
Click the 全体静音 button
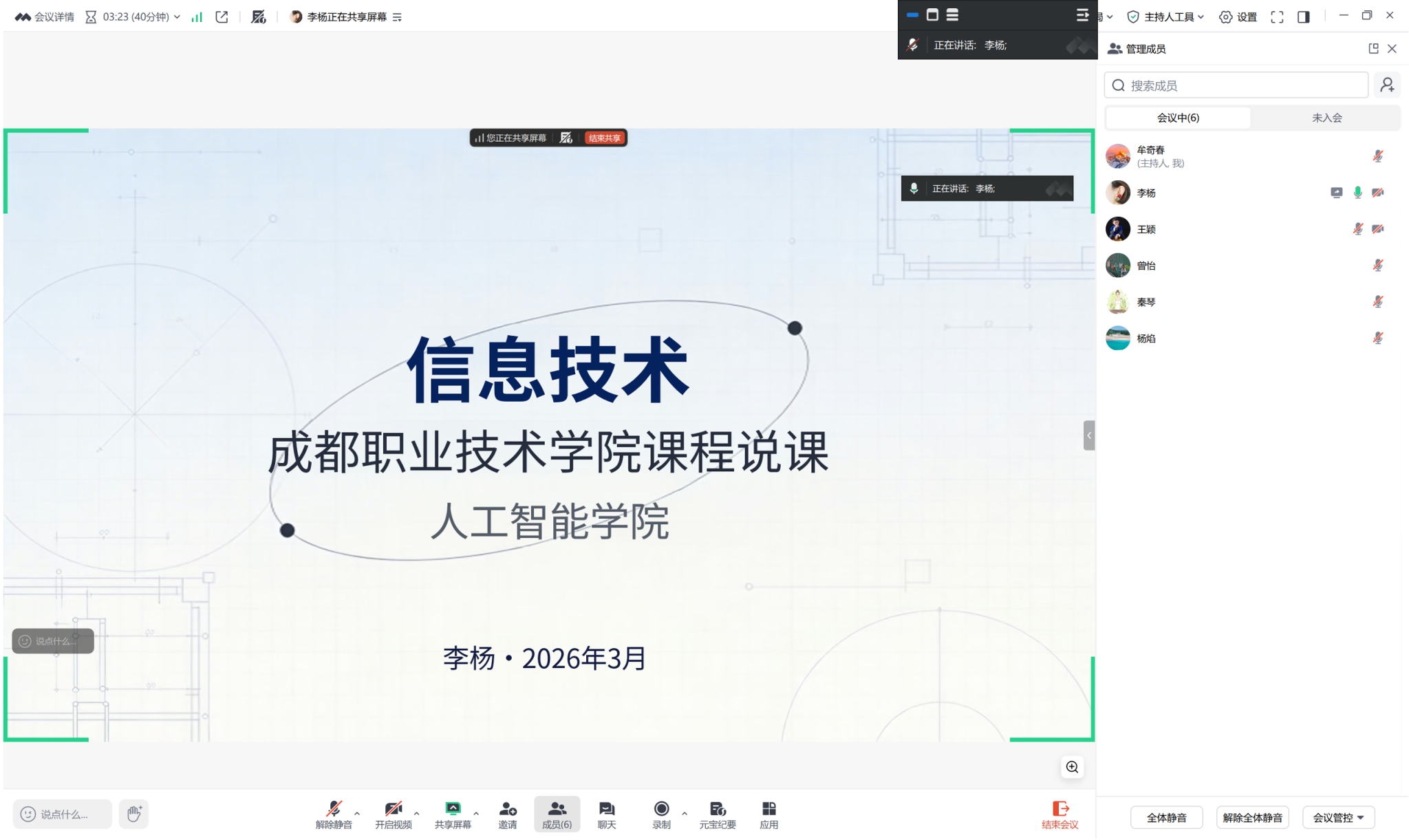pyautogui.click(x=1166, y=817)
